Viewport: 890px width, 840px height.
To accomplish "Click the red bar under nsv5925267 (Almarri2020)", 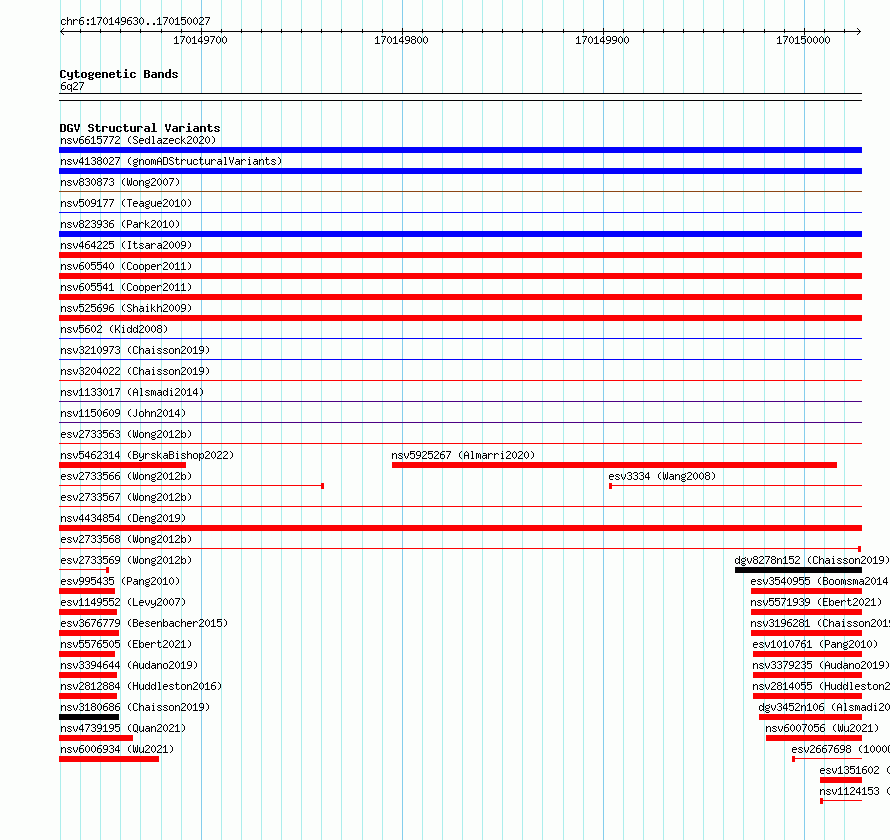I will 614,465.
